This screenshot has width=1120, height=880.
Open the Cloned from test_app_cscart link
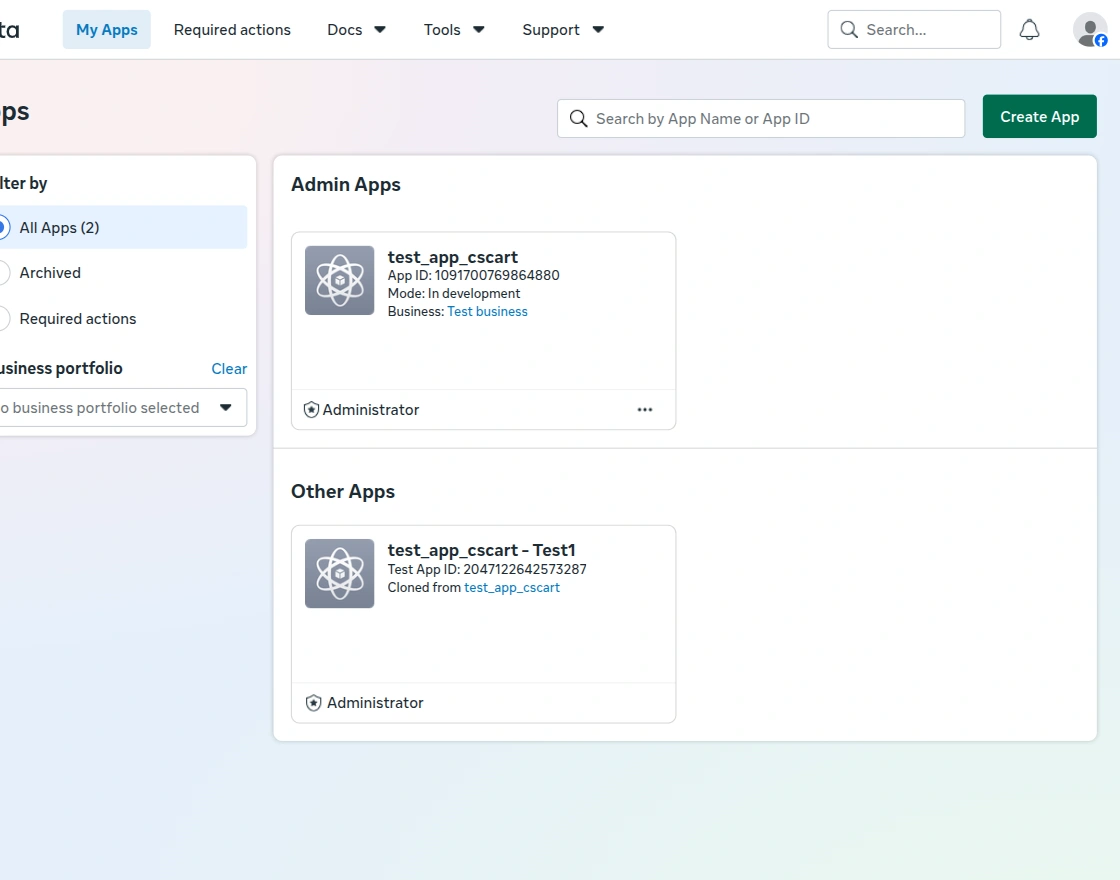[512, 587]
